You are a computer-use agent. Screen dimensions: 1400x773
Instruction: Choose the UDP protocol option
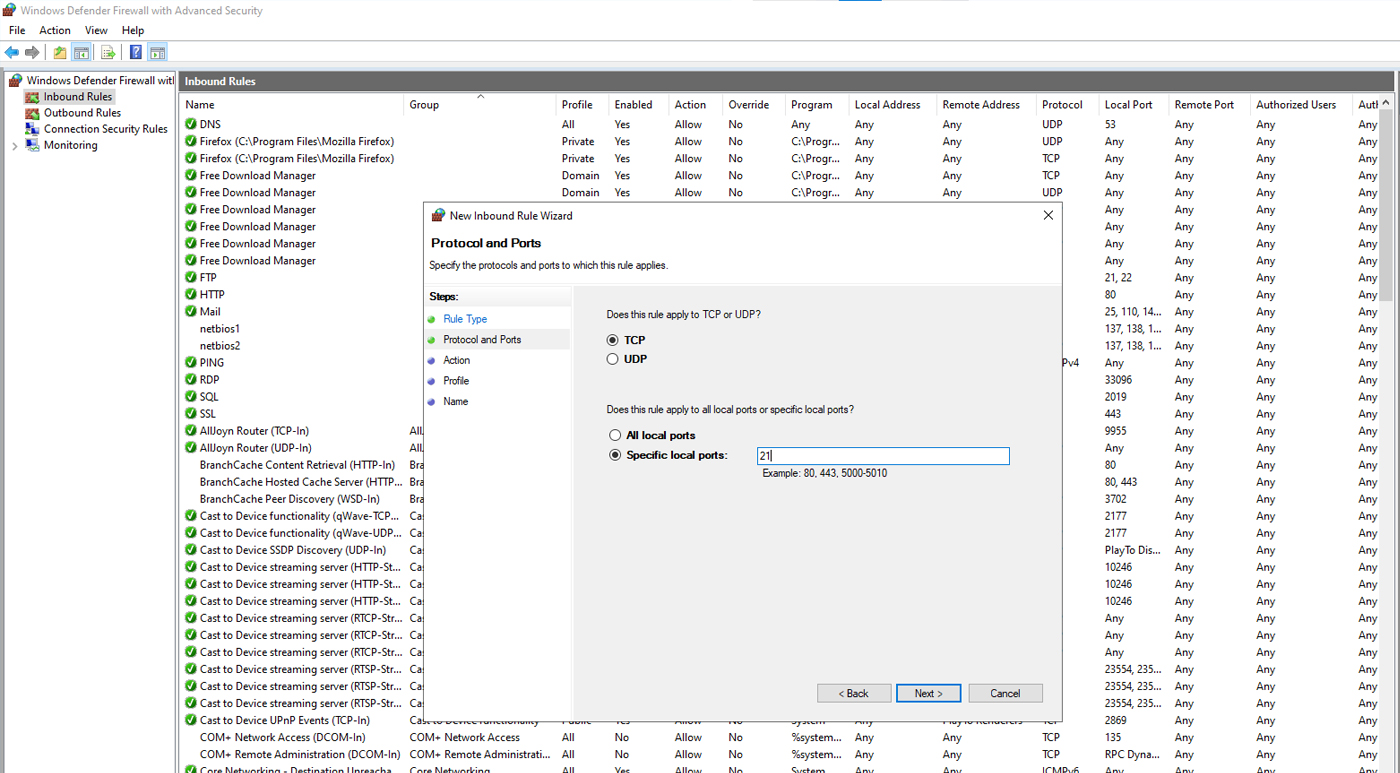(x=613, y=359)
